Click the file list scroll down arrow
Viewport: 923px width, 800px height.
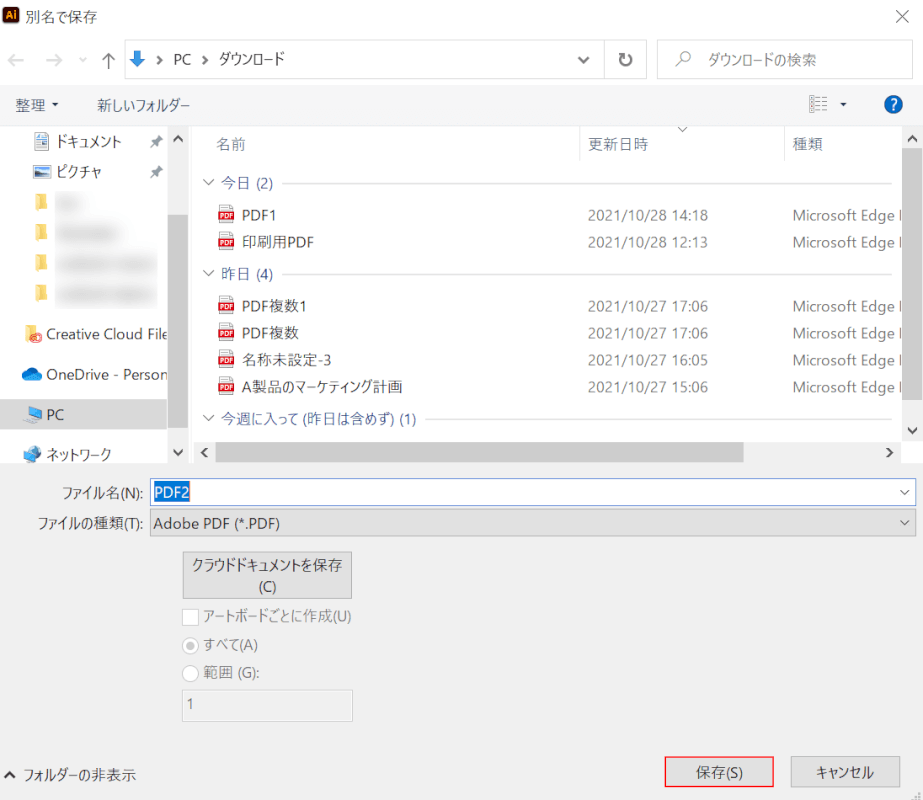(x=912, y=430)
